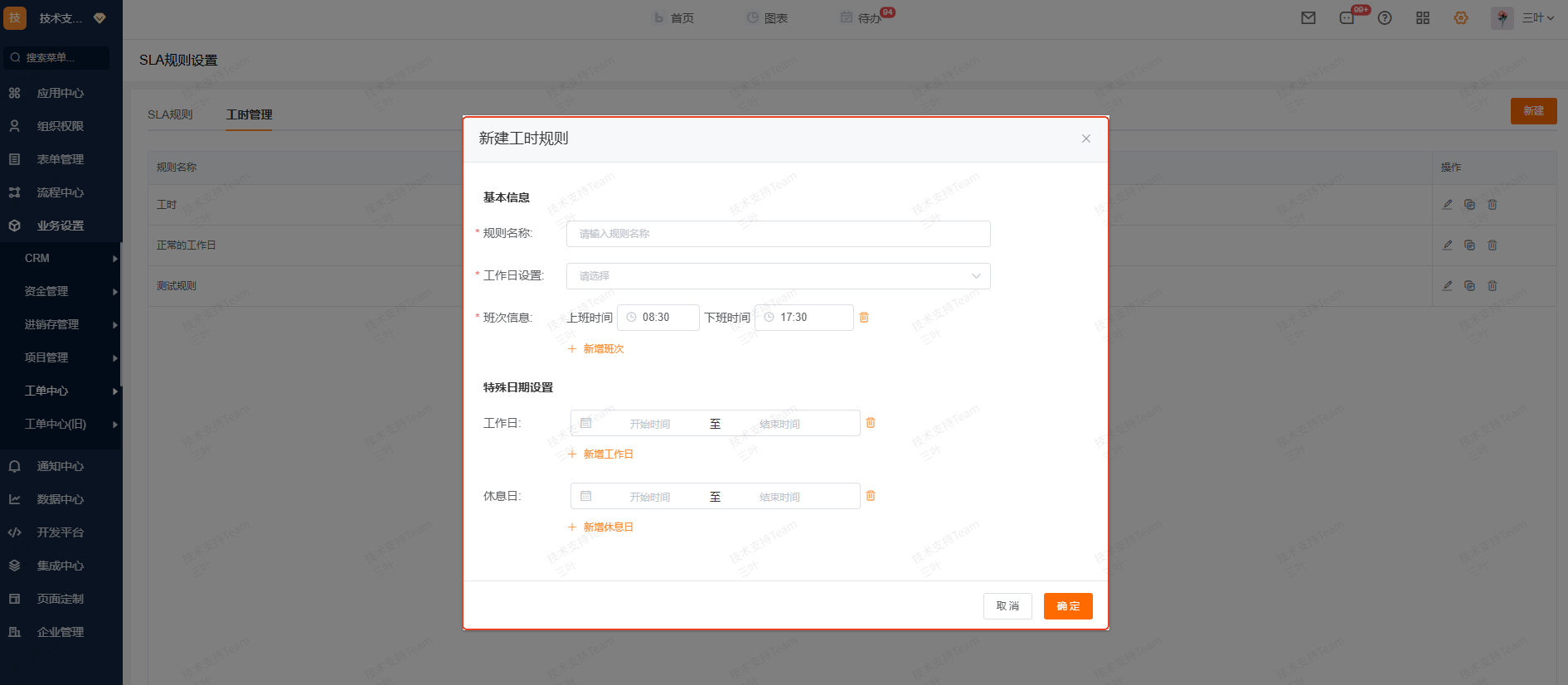Open 通知中心 in the sidebar

(x=60, y=466)
